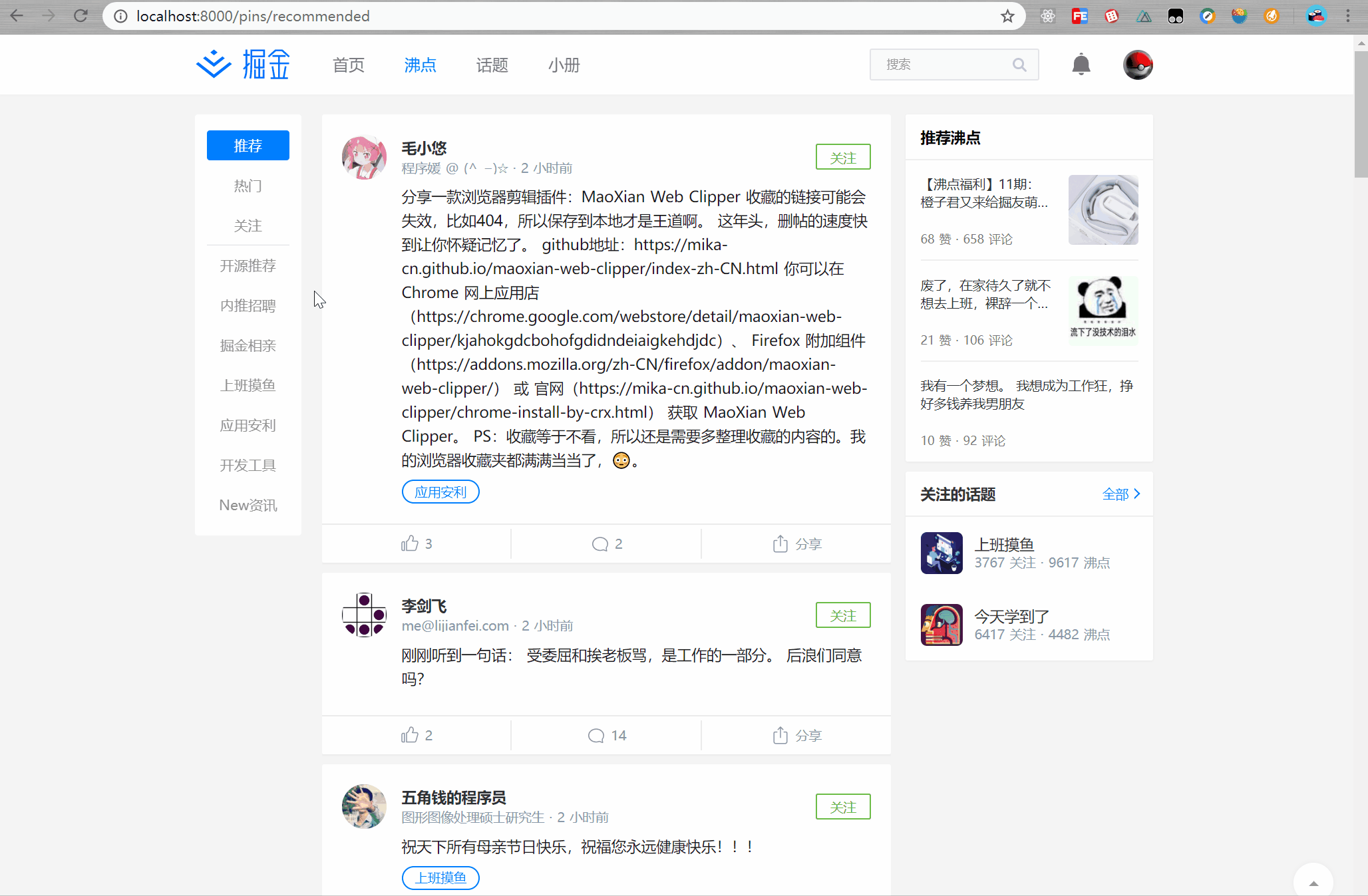
Task: Like 毛小悠's post with thumbs-up
Action: tap(410, 543)
